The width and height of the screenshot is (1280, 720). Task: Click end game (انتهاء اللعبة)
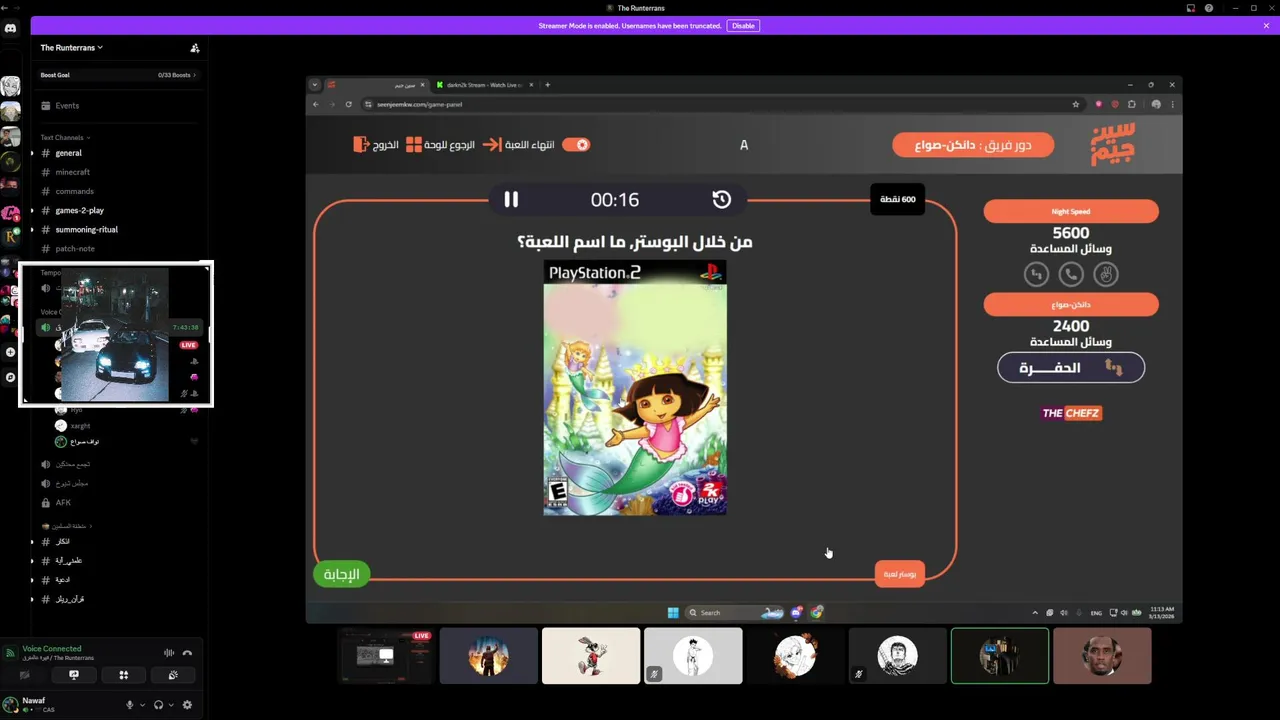coord(520,145)
